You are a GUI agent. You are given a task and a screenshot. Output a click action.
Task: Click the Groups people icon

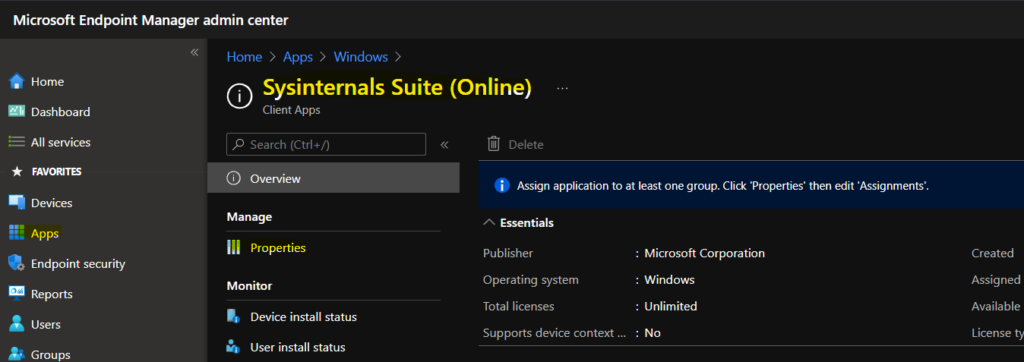point(16,354)
